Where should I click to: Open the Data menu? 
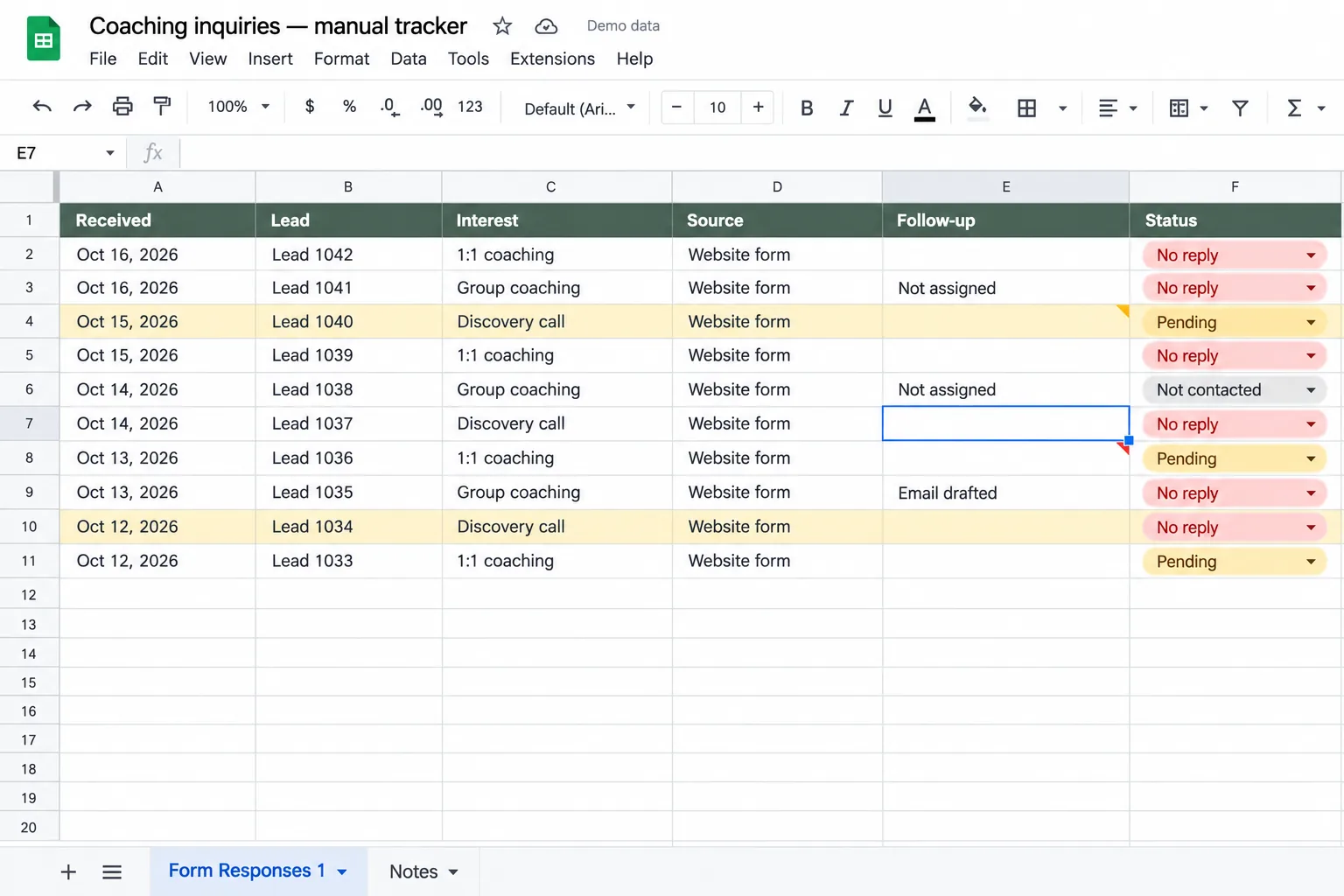click(x=409, y=59)
